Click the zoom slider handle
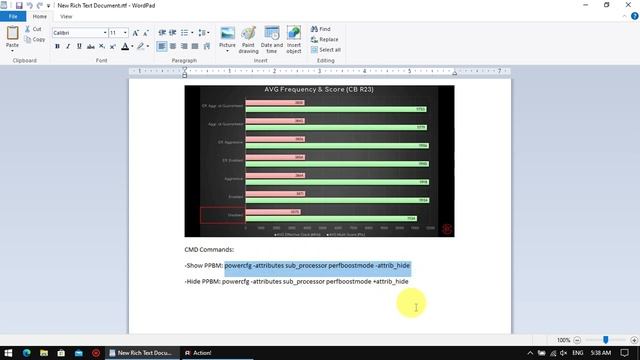640x360 pixels. 606,340
